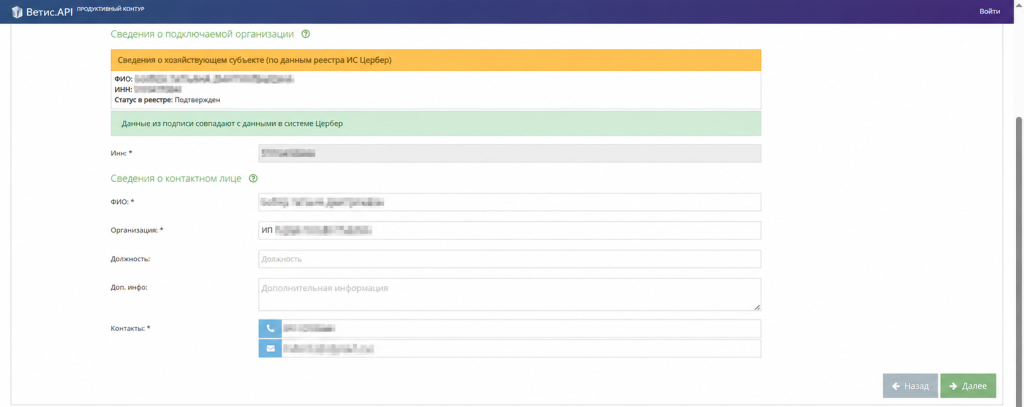Click the Ветис.API logo icon
1024x407 pixels.
pos(17,11)
